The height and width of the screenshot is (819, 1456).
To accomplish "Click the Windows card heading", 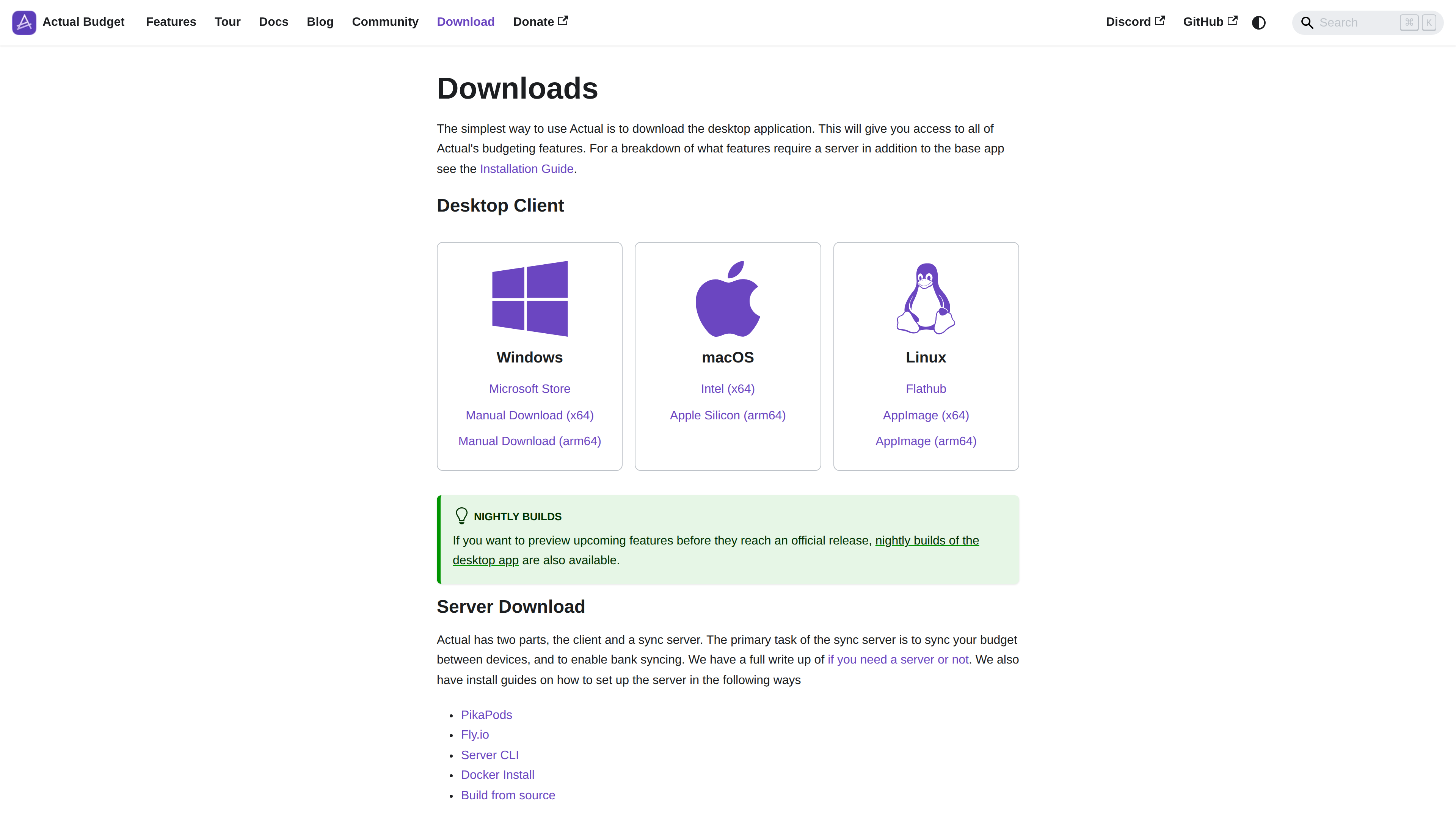I will pos(529,357).
